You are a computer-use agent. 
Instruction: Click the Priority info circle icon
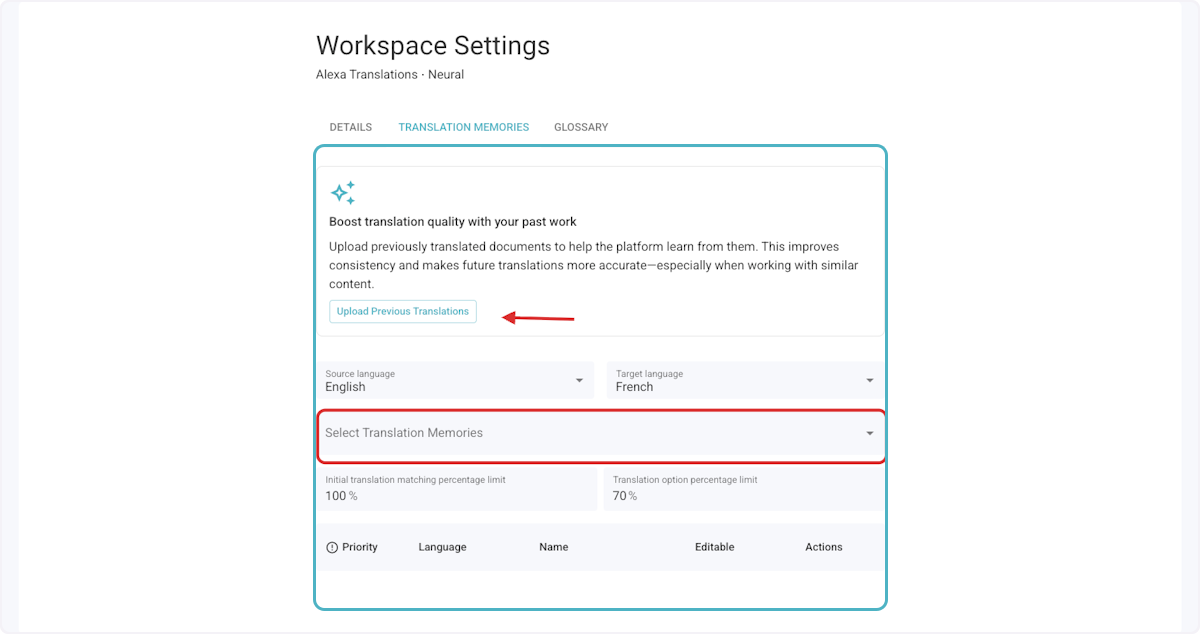pyautogui.click(x=332, y=547)
